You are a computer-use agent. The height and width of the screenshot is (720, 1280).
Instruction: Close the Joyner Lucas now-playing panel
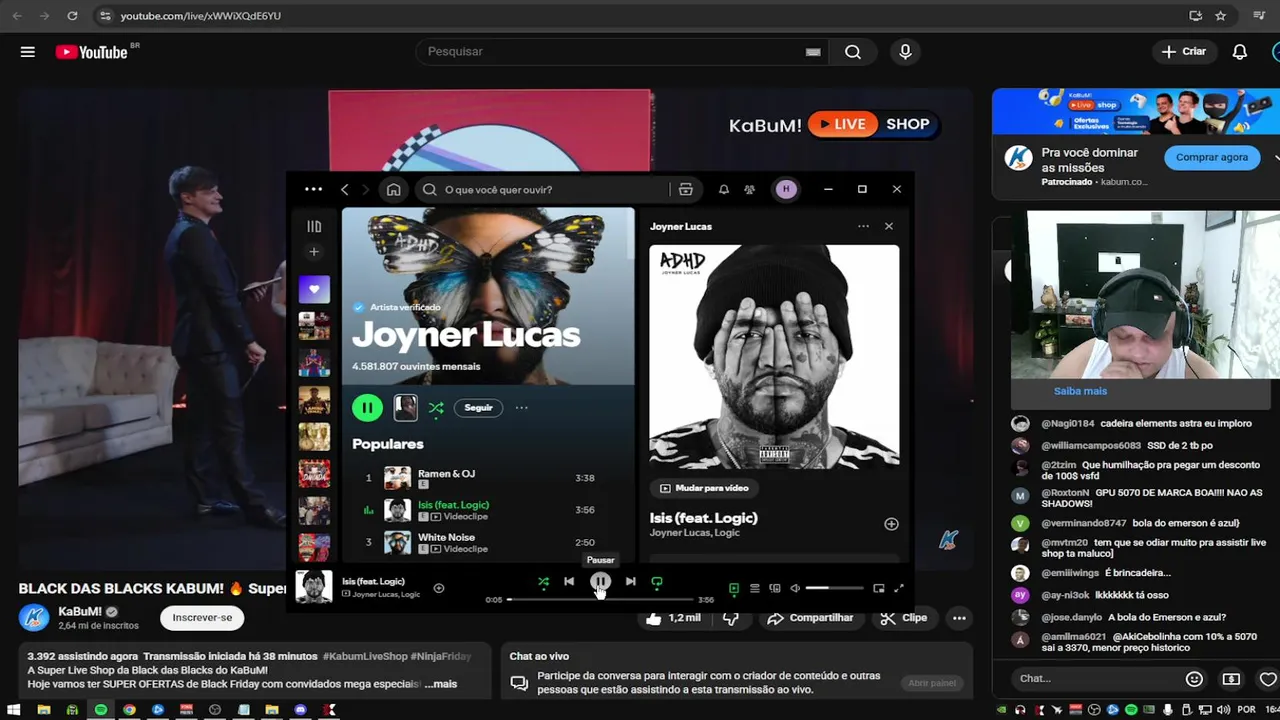click(x=889, y=226)
